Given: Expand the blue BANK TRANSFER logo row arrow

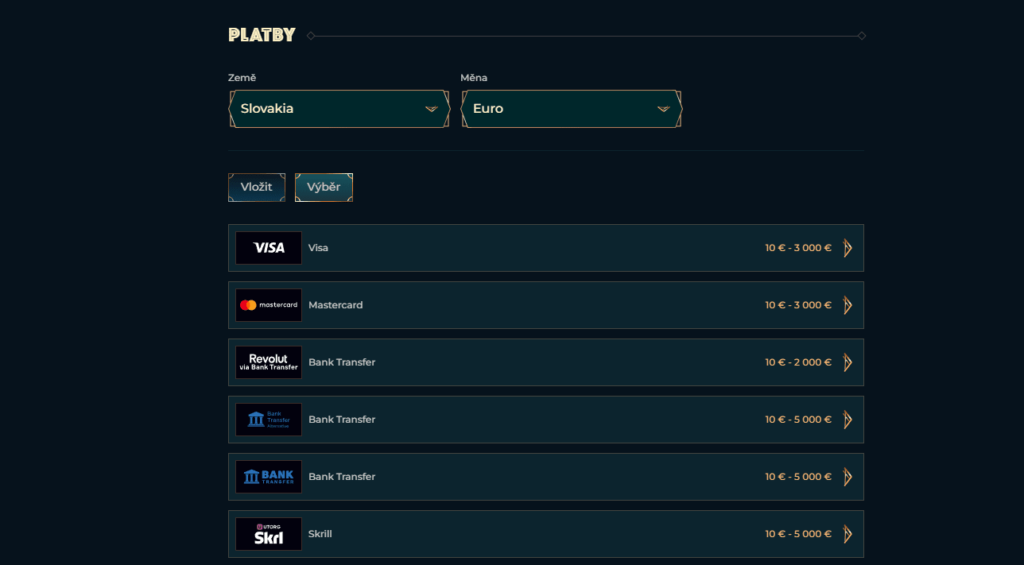Looking at the screenshot, I should [x=848, y=477].
